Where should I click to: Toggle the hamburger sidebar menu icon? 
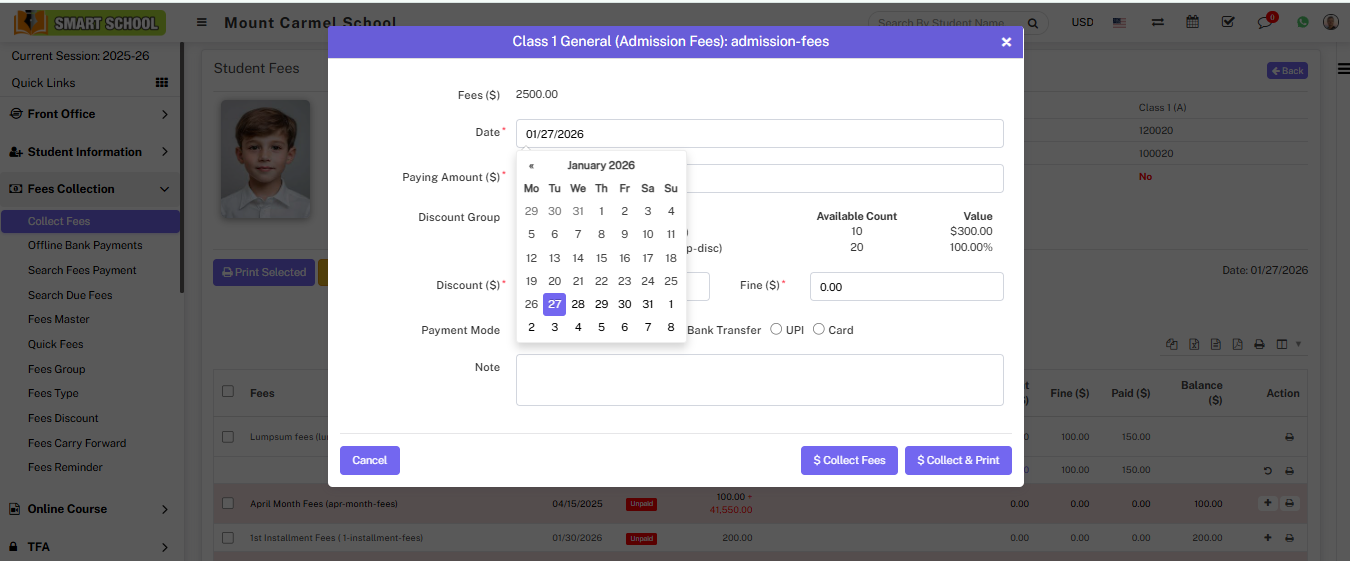tap(202, 22)
